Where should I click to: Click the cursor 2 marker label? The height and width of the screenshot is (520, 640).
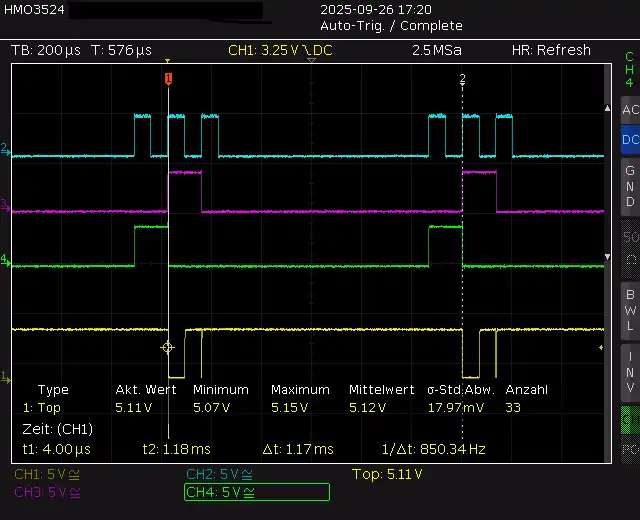coord(462,78)
